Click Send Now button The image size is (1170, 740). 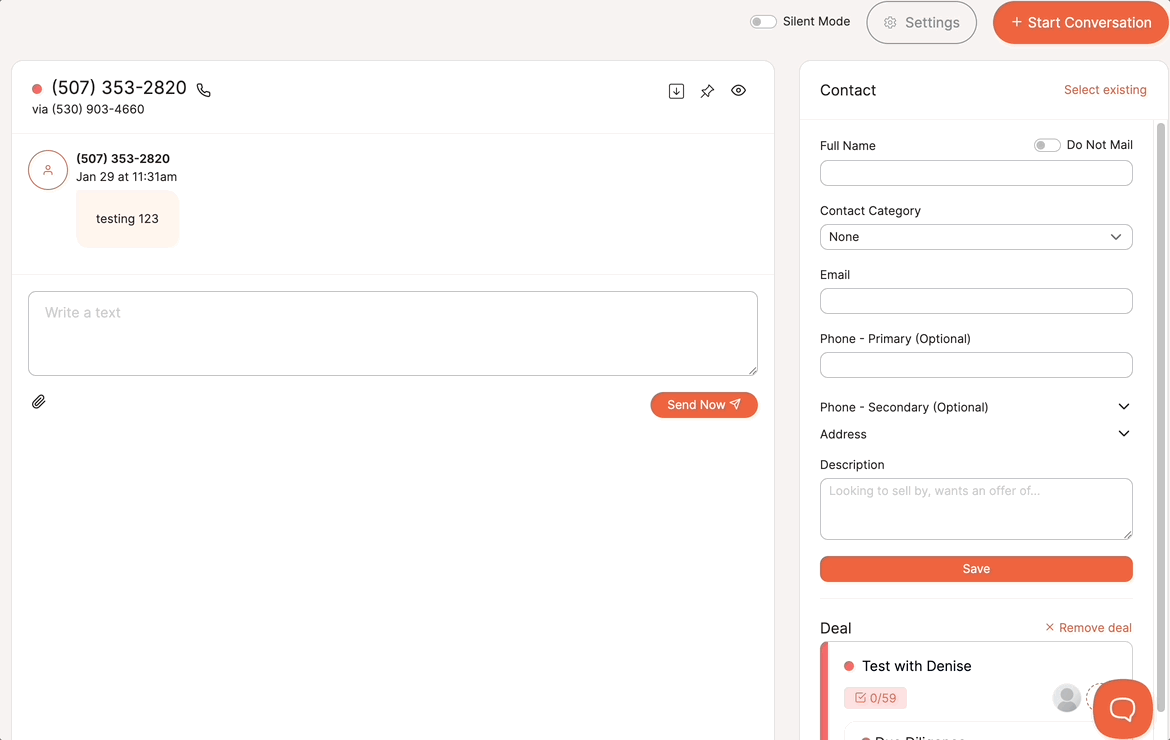(x=704, y=405)
